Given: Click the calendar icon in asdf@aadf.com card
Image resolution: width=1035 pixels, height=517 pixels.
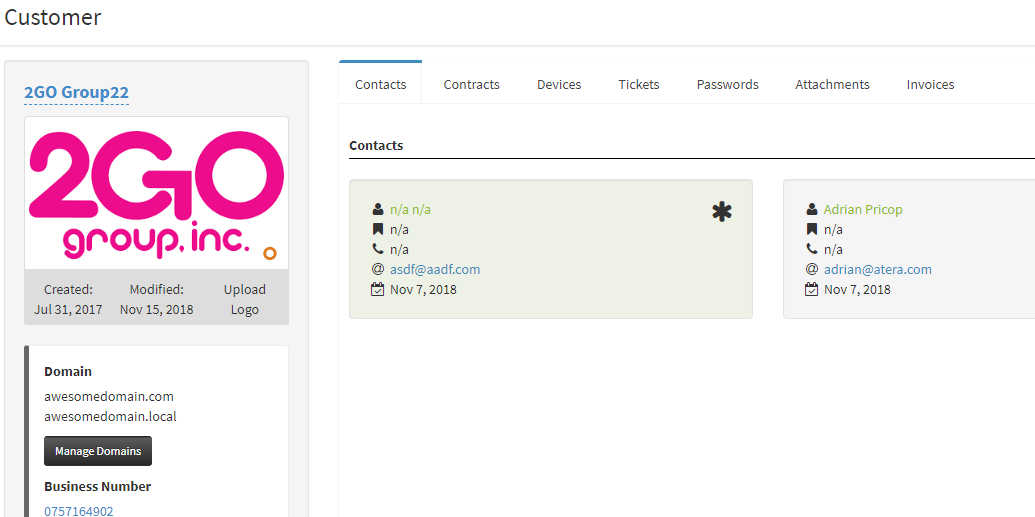Looking at the screenshot, I should click(x=378, y=289).
